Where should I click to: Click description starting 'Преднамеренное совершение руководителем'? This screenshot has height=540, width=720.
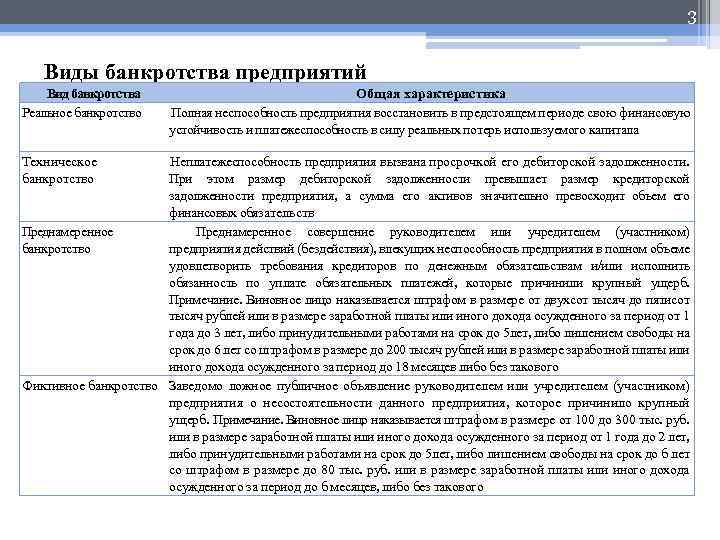point(429,299)
